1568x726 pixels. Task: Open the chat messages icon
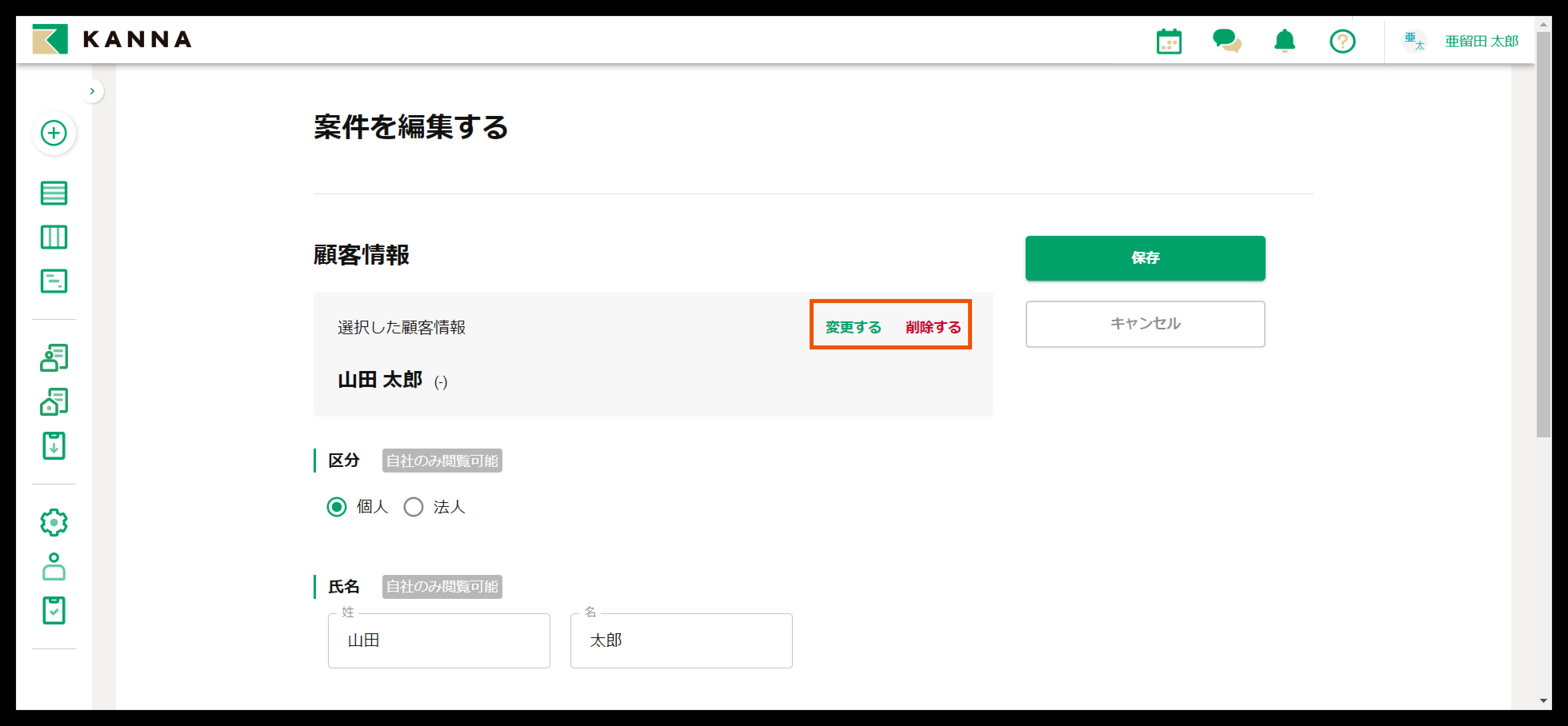[x=1226, y=42]
